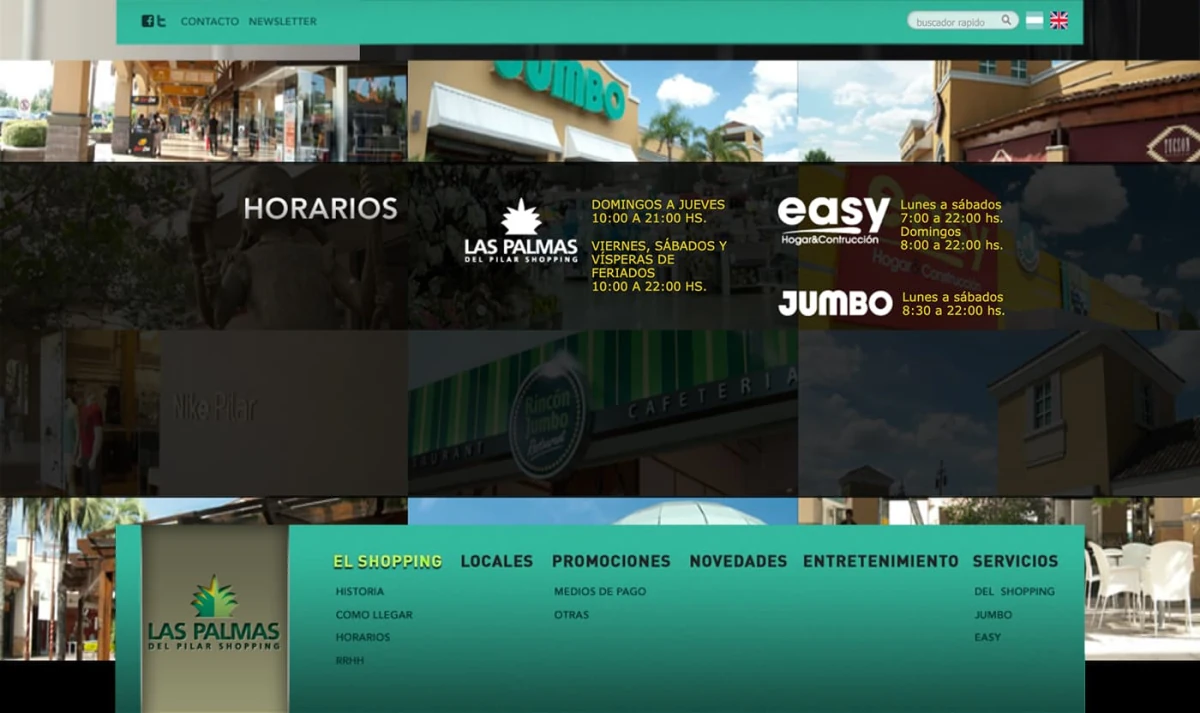Open the Twitter icon link
Viewport: 1200px width, 713px height.
click(161, 21)
